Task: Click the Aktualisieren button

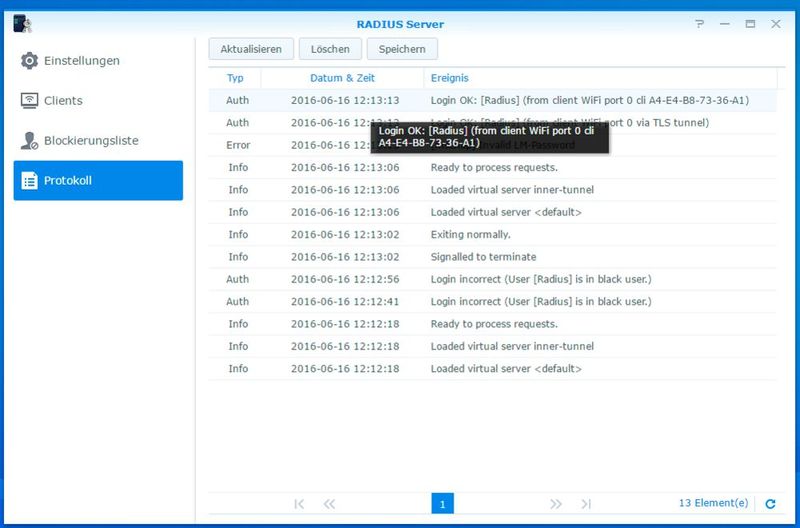Action: (x=251, y=49)
